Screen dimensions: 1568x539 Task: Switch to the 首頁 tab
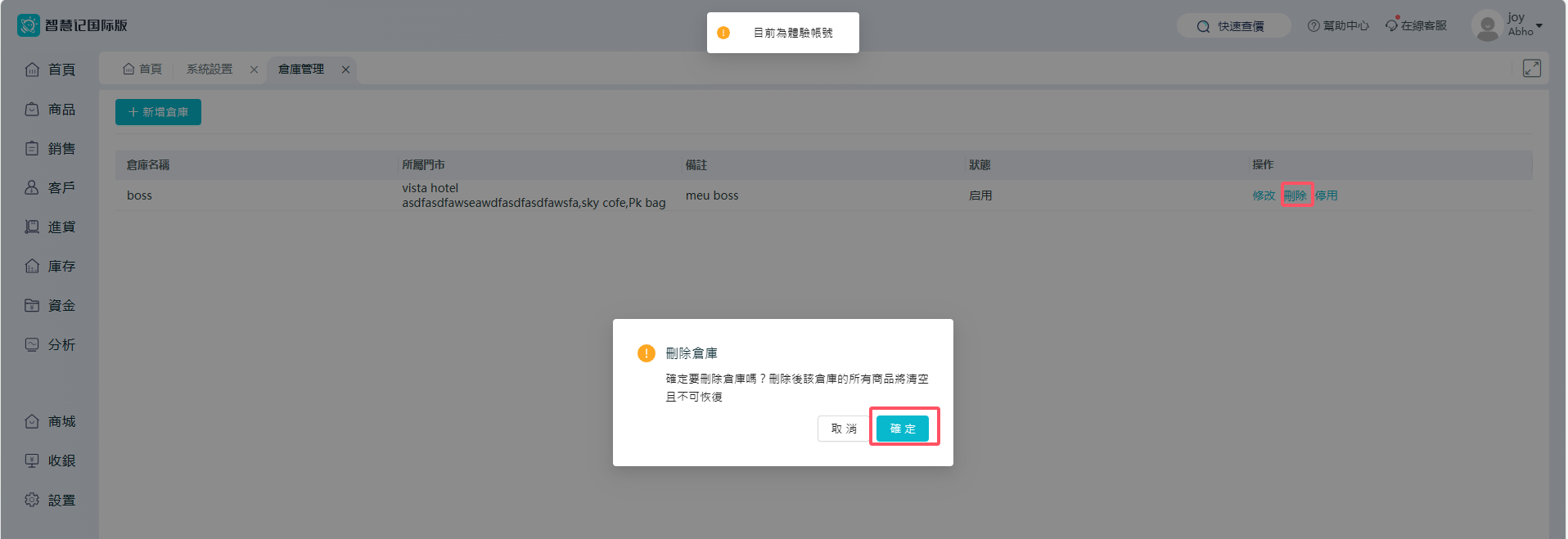[x=142, y=70]
